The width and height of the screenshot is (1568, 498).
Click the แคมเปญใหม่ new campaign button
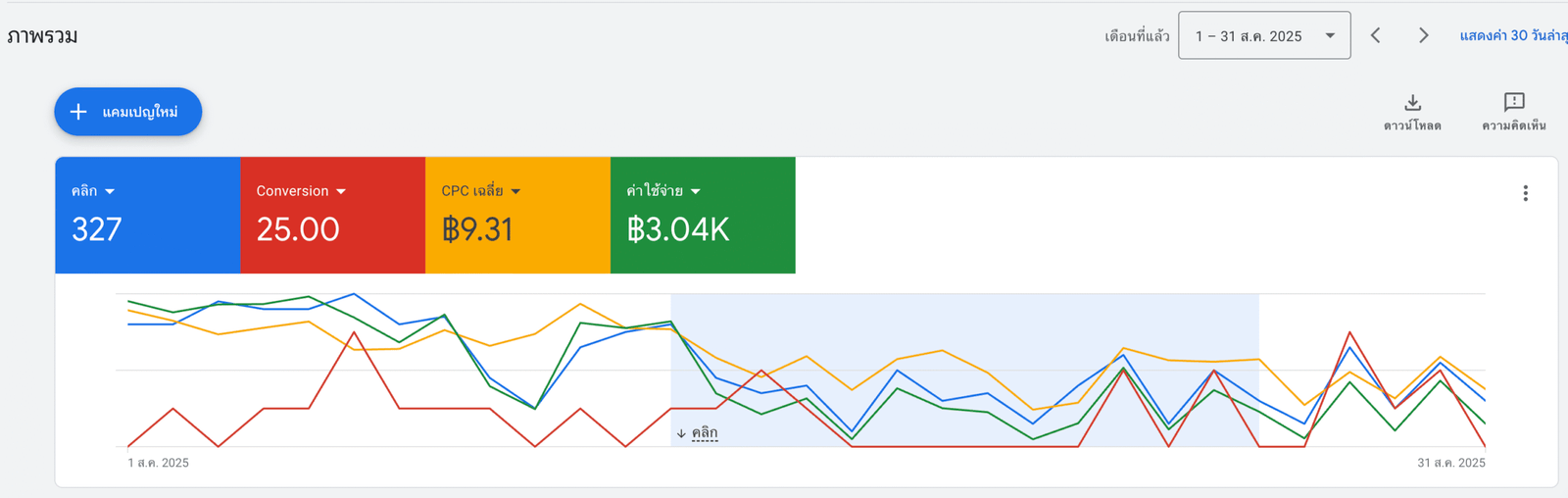127,112
